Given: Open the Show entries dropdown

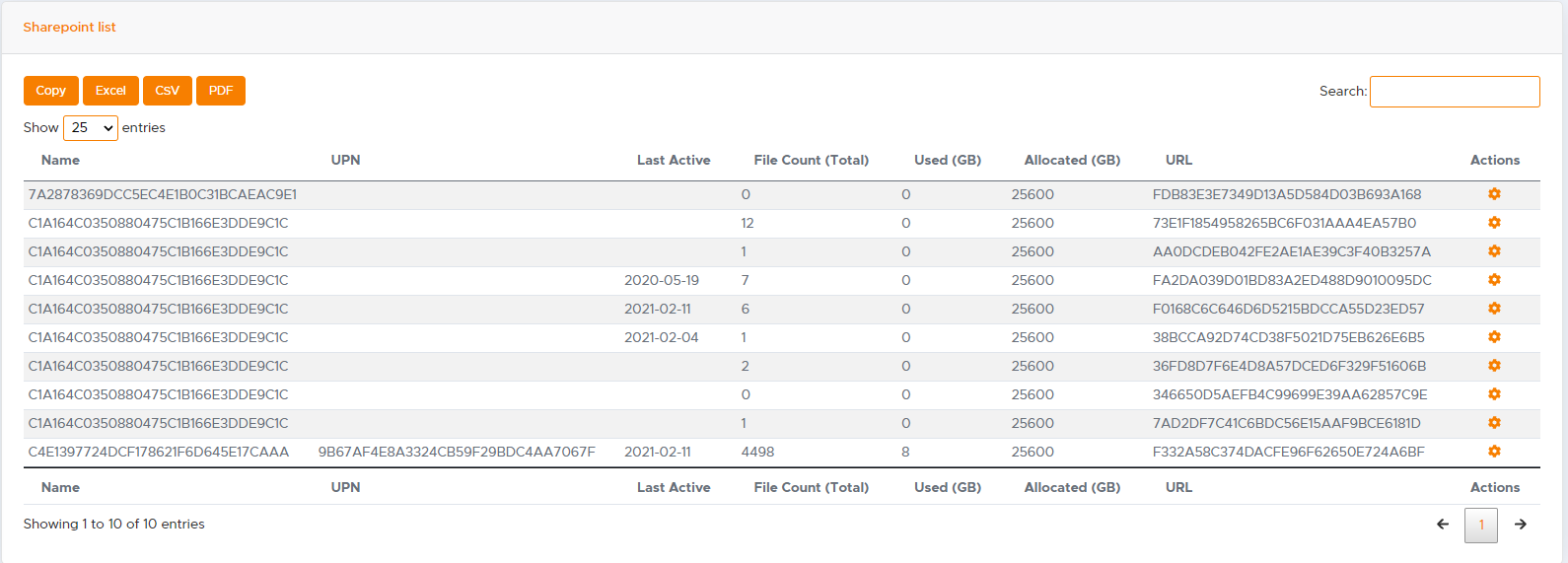Looking at the screenshot, I should tap(91, 128).
